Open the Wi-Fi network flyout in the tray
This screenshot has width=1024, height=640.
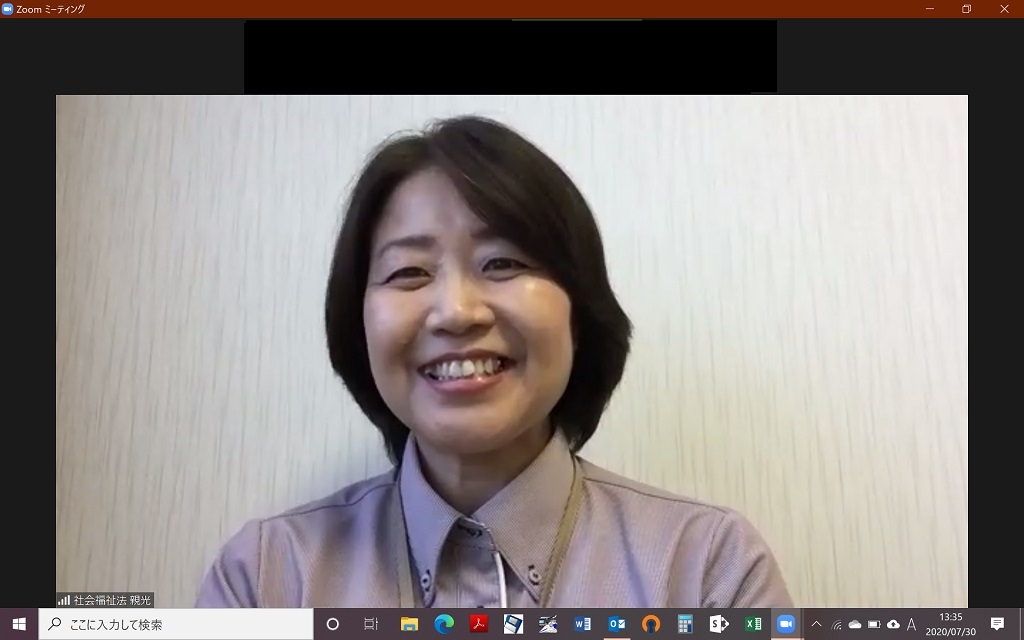coord(836,625)
